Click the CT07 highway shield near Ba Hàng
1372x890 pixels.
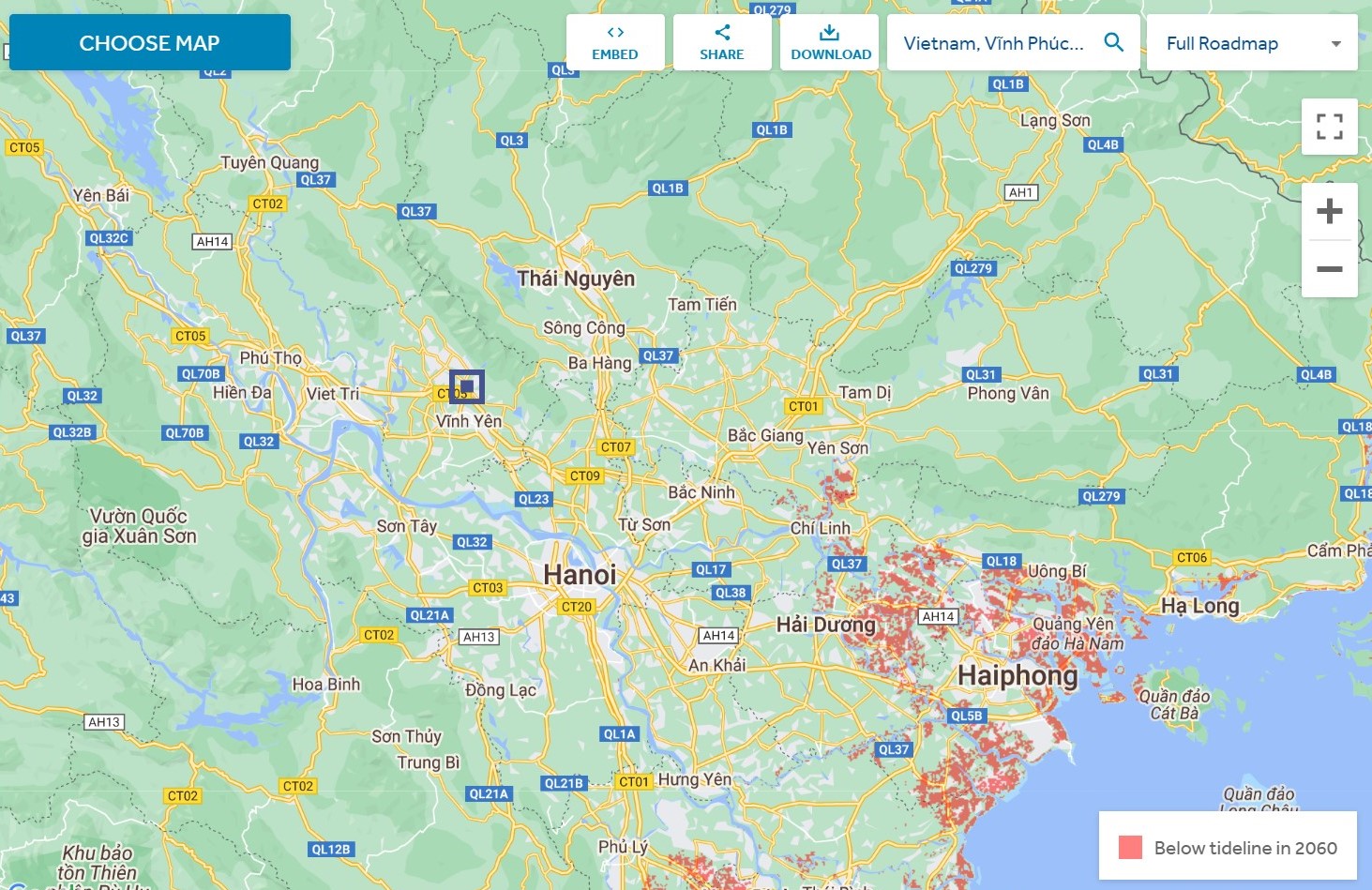(616, 447)
